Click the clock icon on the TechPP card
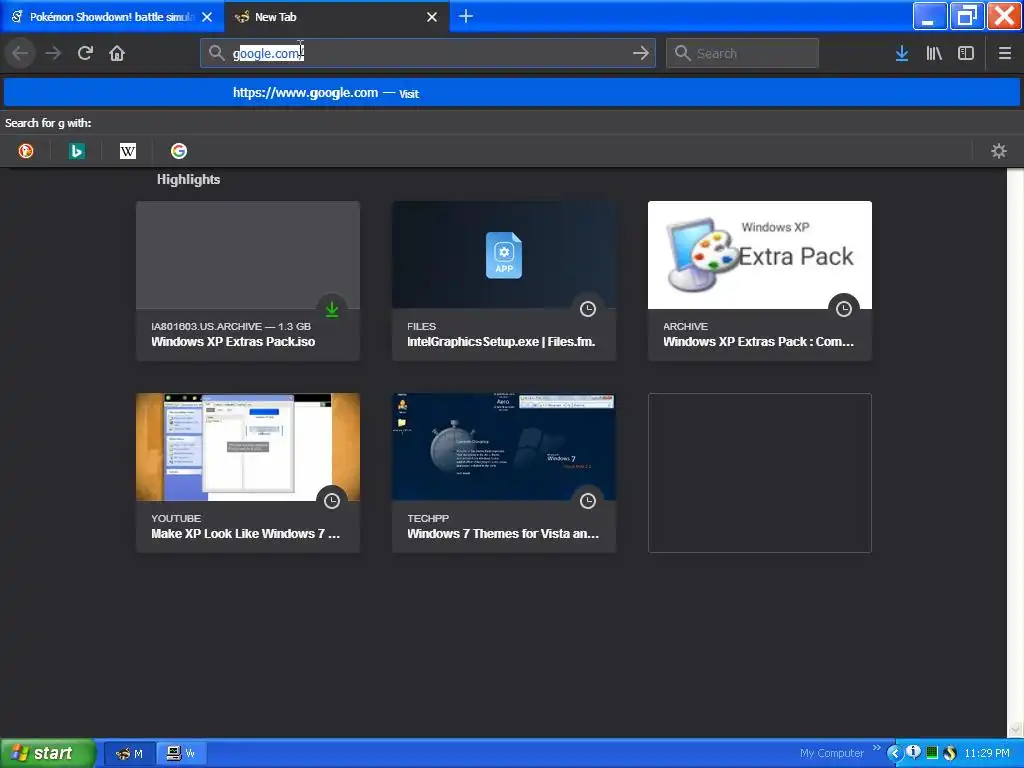 588,501
